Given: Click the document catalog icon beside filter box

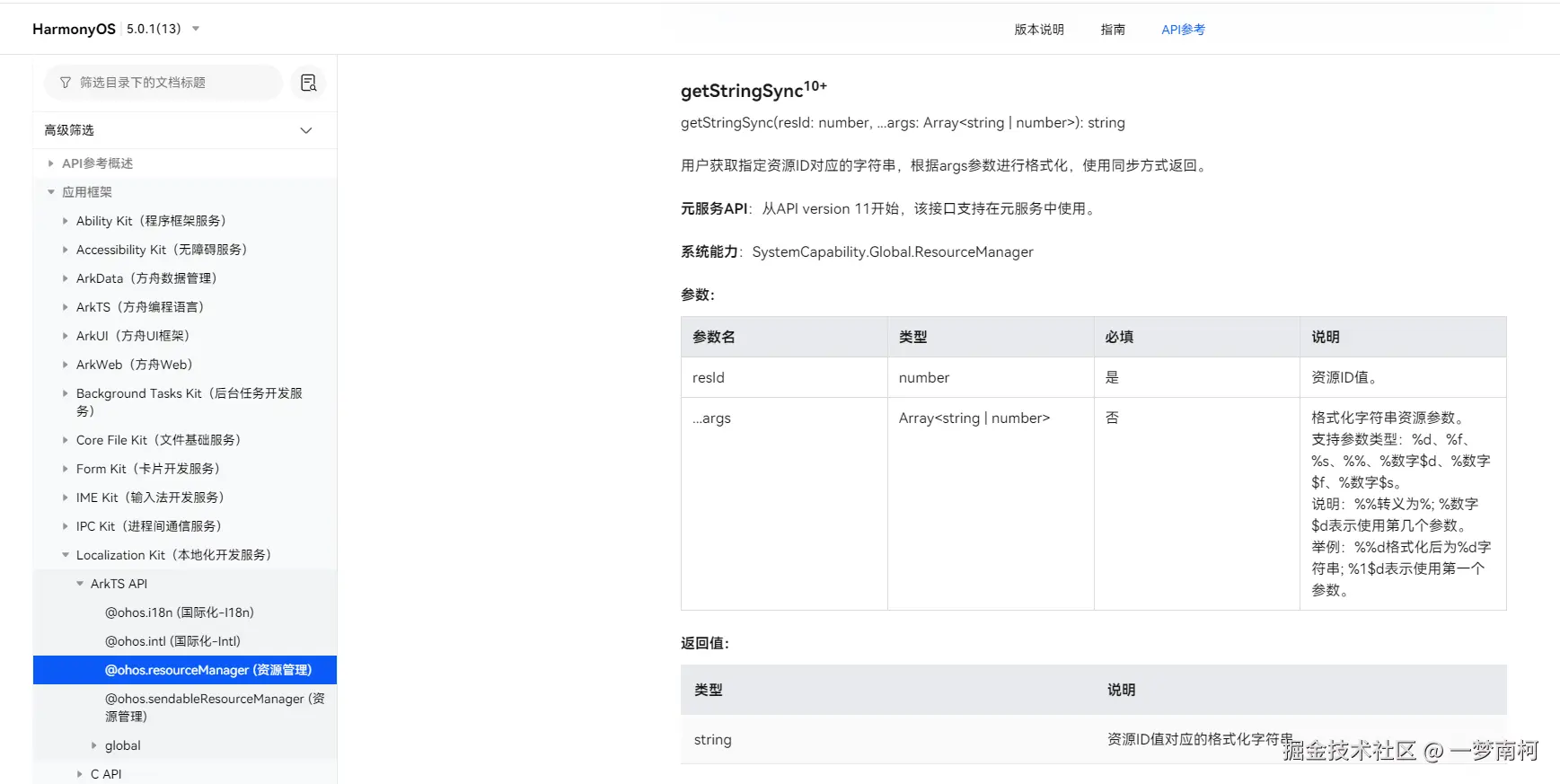Looking at the screenshot, I should (x=308, y=83).
